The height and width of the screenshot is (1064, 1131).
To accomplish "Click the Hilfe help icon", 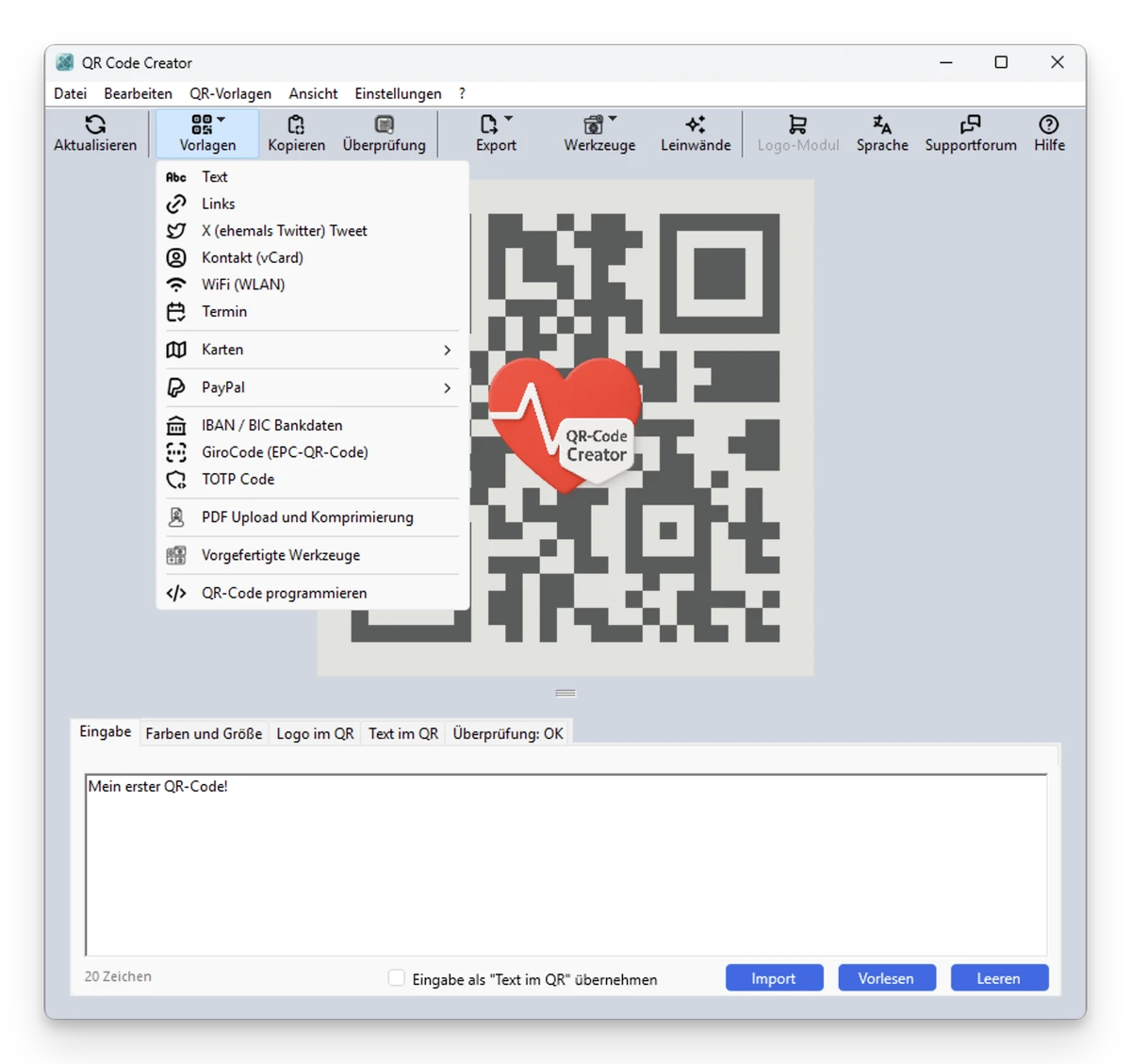I will [1049, 124].
